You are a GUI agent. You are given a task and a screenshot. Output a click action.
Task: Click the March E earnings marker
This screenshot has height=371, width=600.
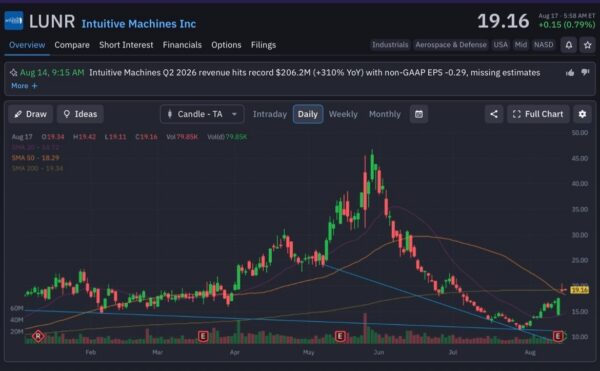point(203,336)
